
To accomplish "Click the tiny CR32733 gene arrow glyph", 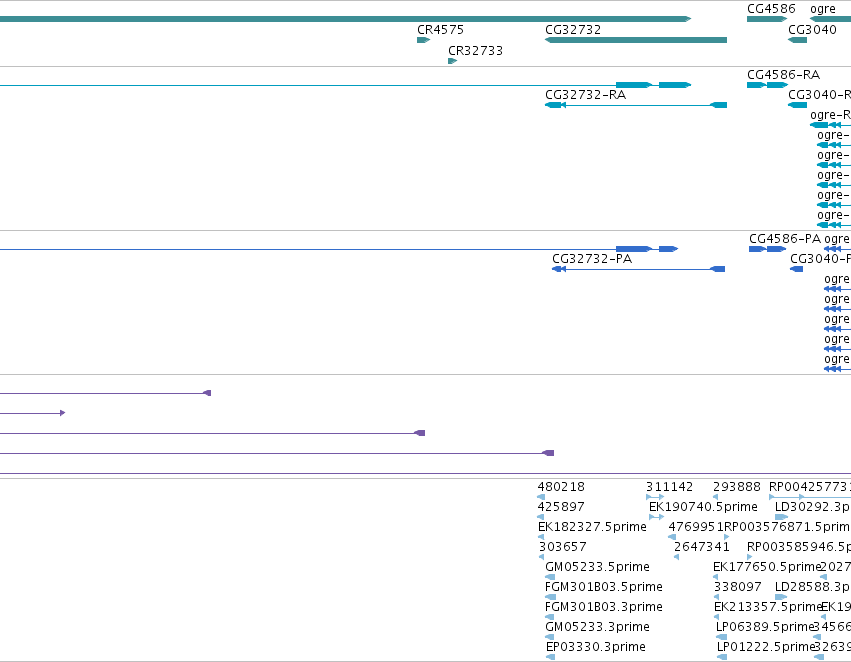I will click(453, 61).
